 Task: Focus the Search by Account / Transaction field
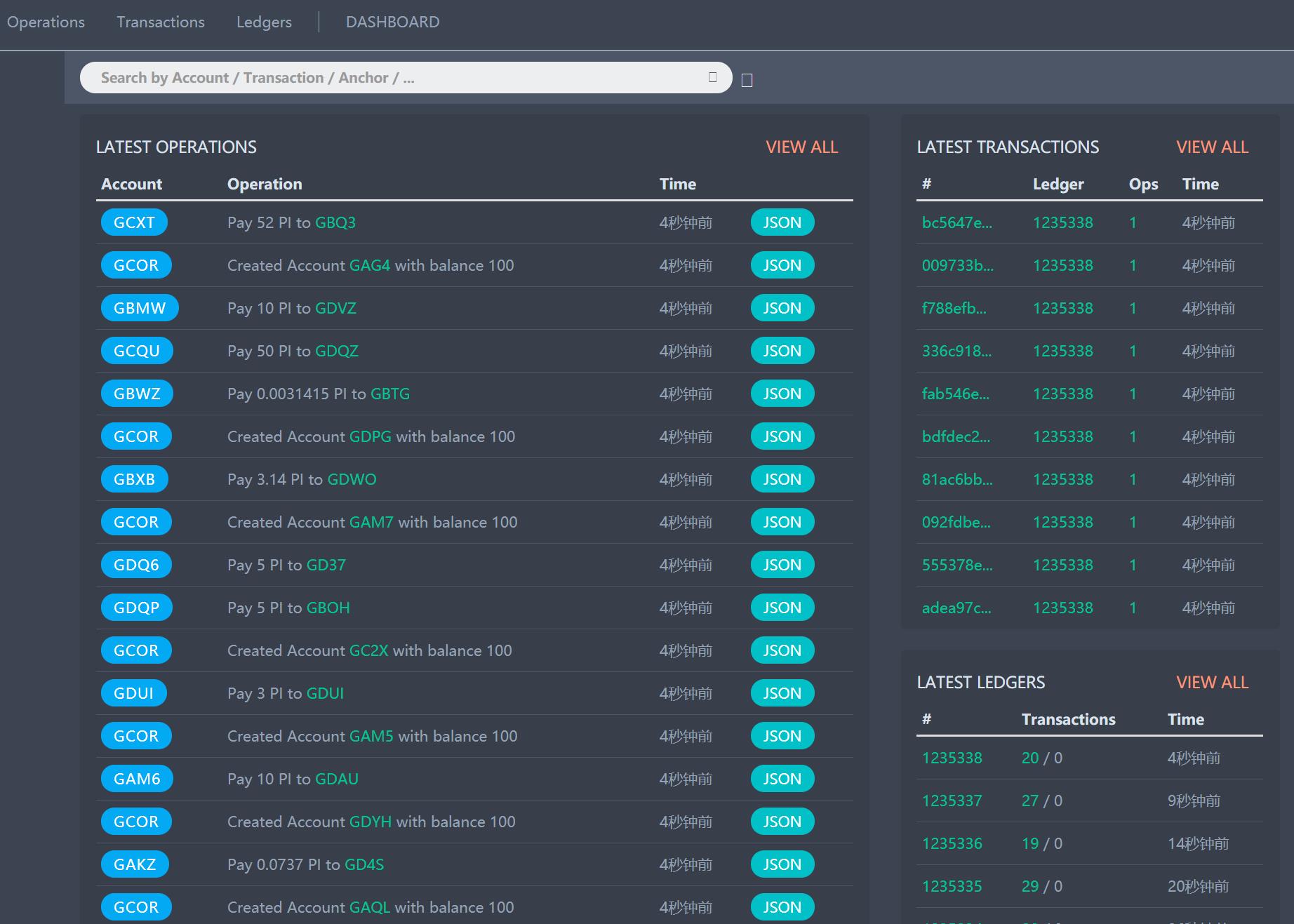pyautogui.click(x=406, y=77)
